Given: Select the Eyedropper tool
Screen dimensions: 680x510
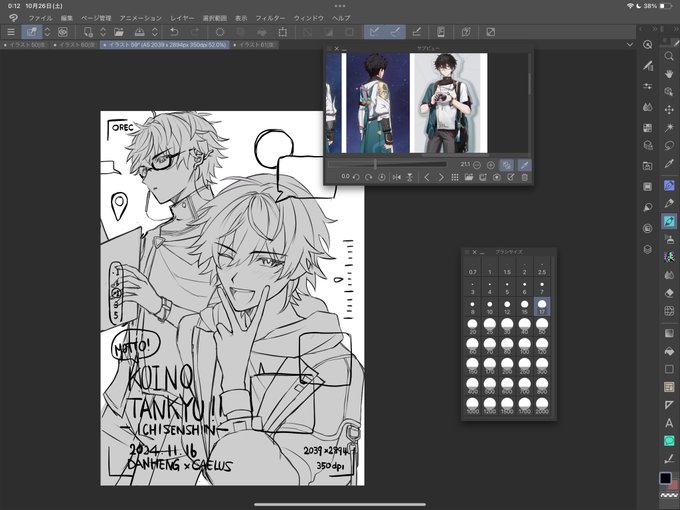Looking at the screenshot, I should tap(669, 163).
